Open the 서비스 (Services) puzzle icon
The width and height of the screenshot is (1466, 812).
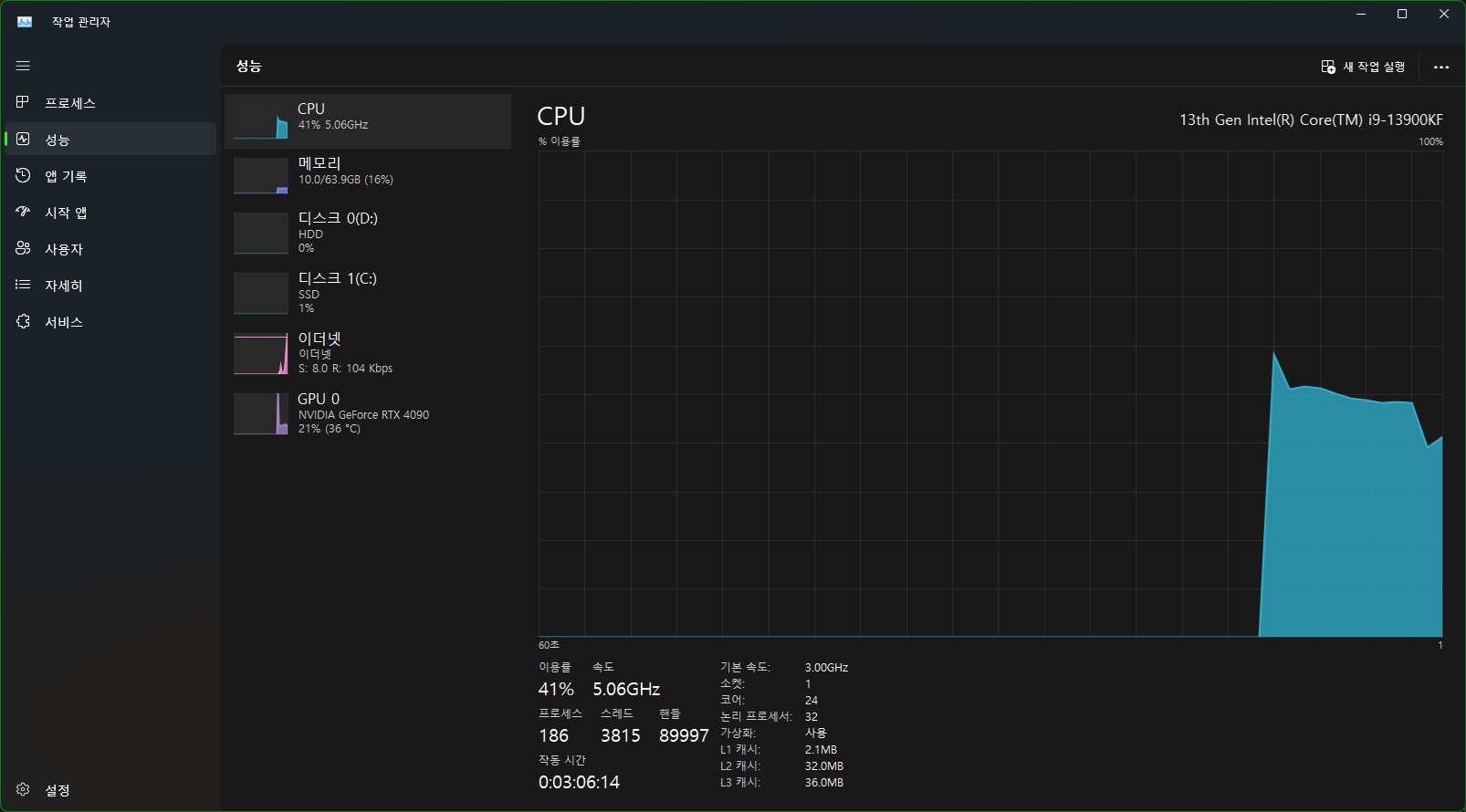coord(23,321)
